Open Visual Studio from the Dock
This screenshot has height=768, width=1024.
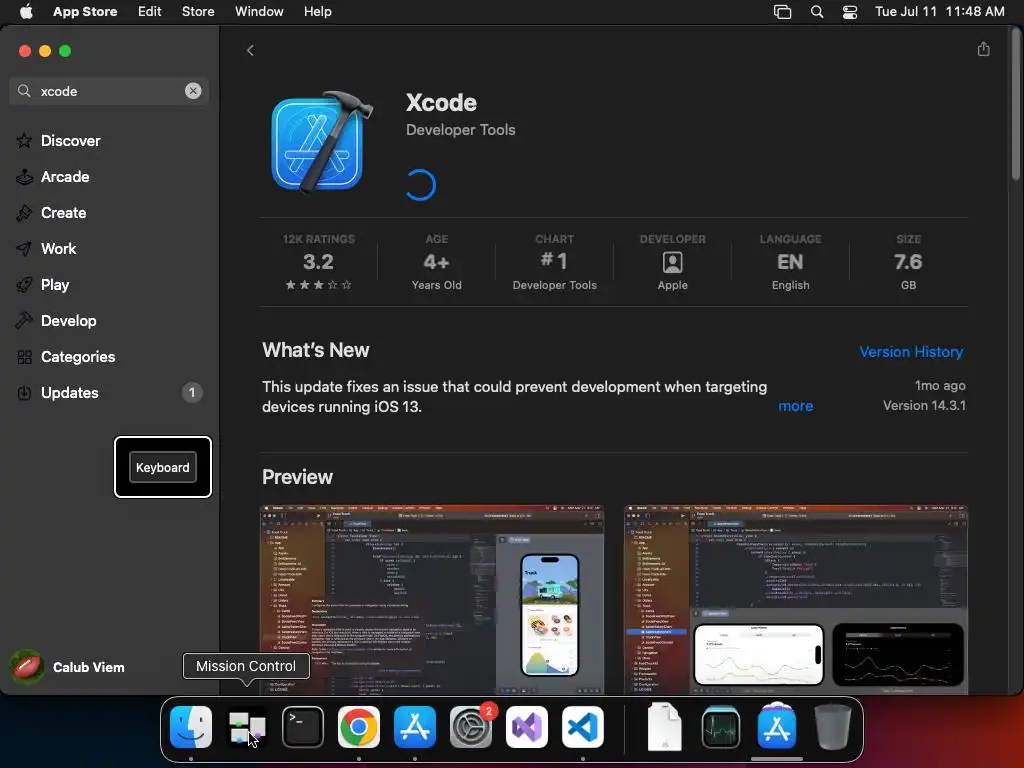[x=526, y=727]
